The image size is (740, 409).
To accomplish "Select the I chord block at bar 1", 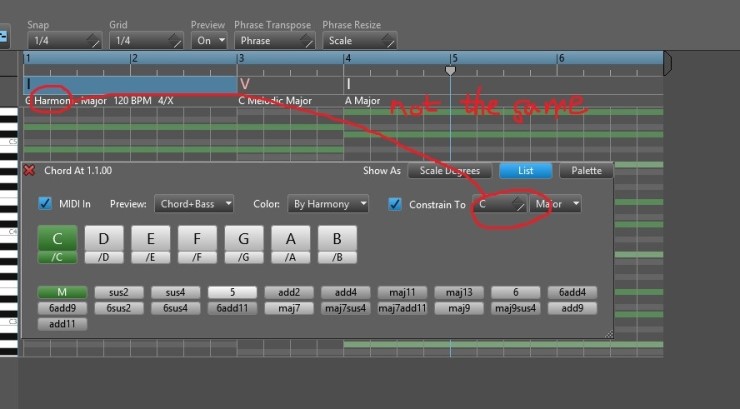I will (x=130, y=85).
